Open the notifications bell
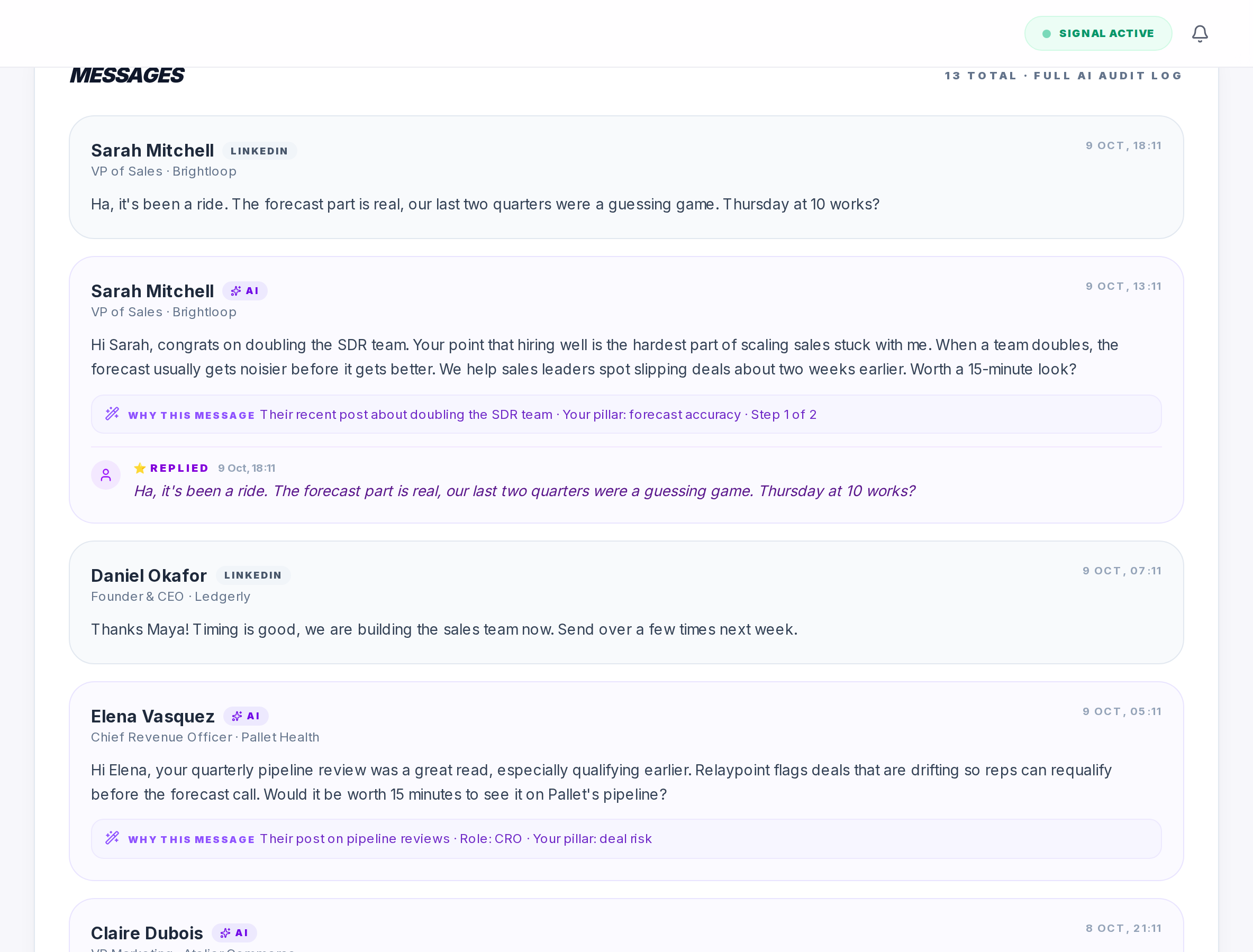1253x952 pixels. [1200, 33]
